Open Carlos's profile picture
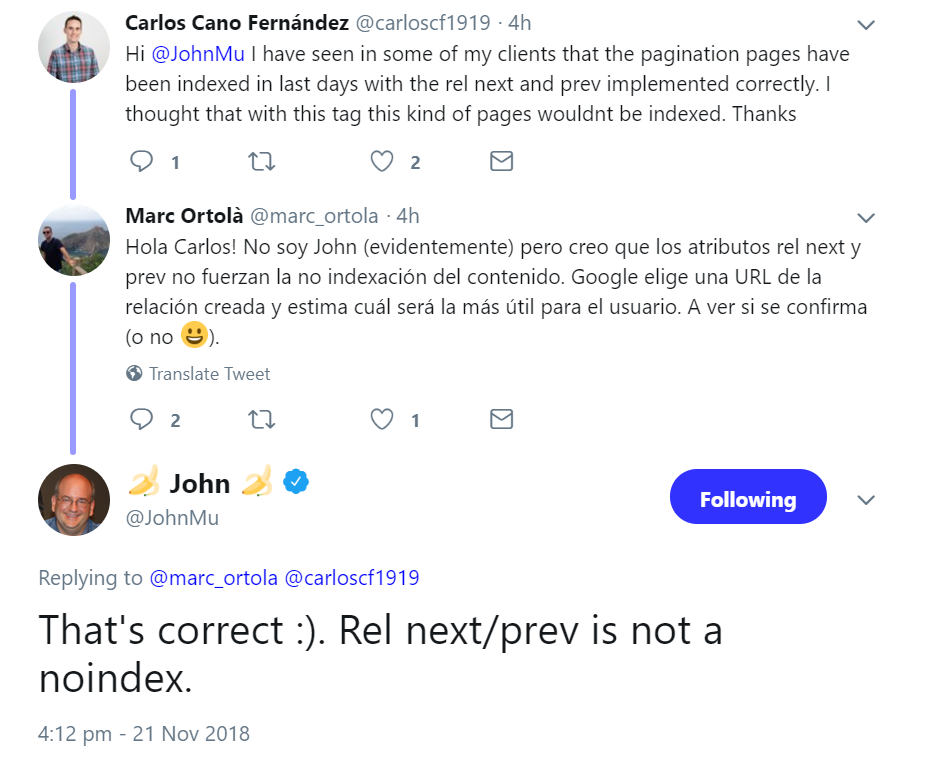 pos(73,46)
